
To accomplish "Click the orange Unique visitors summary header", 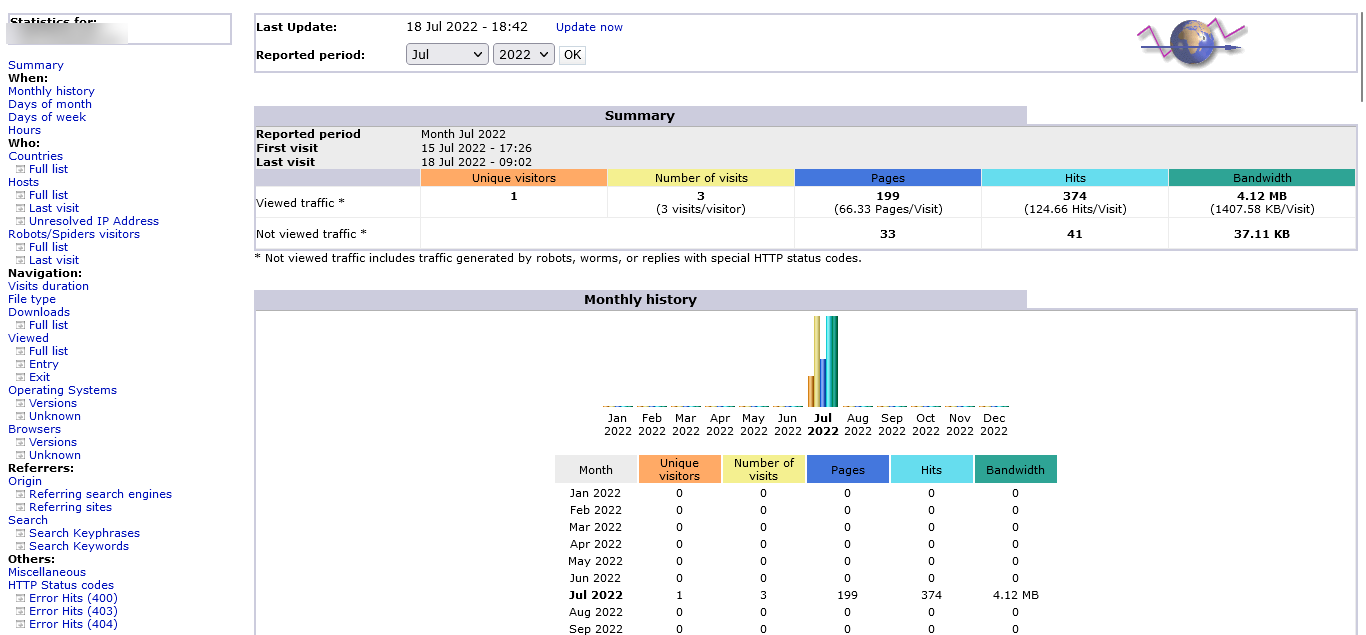I will pyautogui.click(x=513, y=178).
